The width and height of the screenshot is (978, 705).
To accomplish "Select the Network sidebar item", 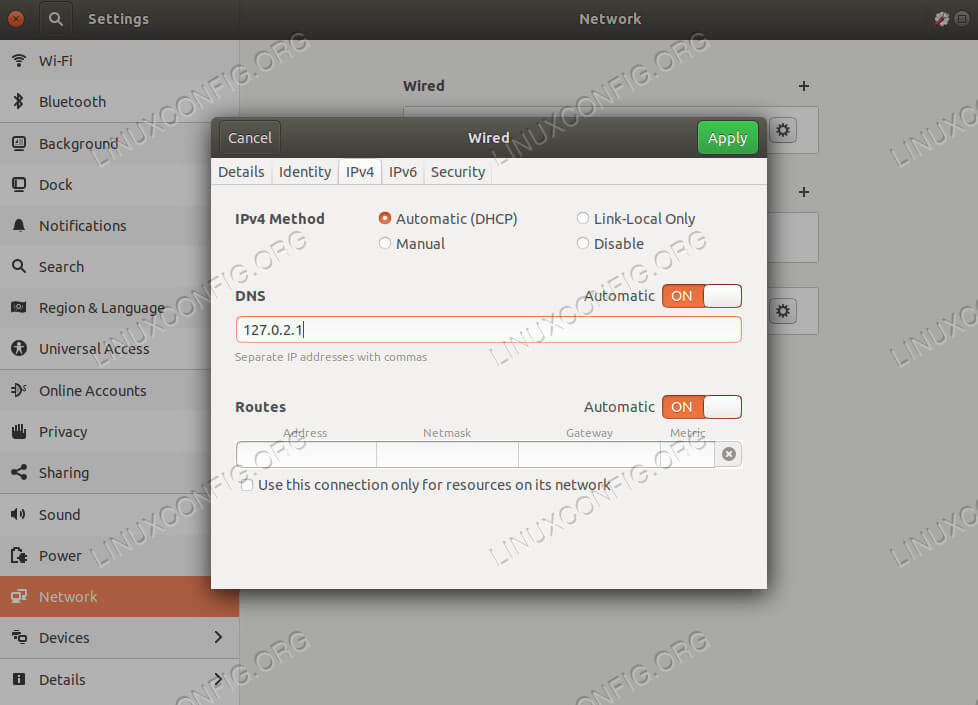I will click(x=119, y=597).
